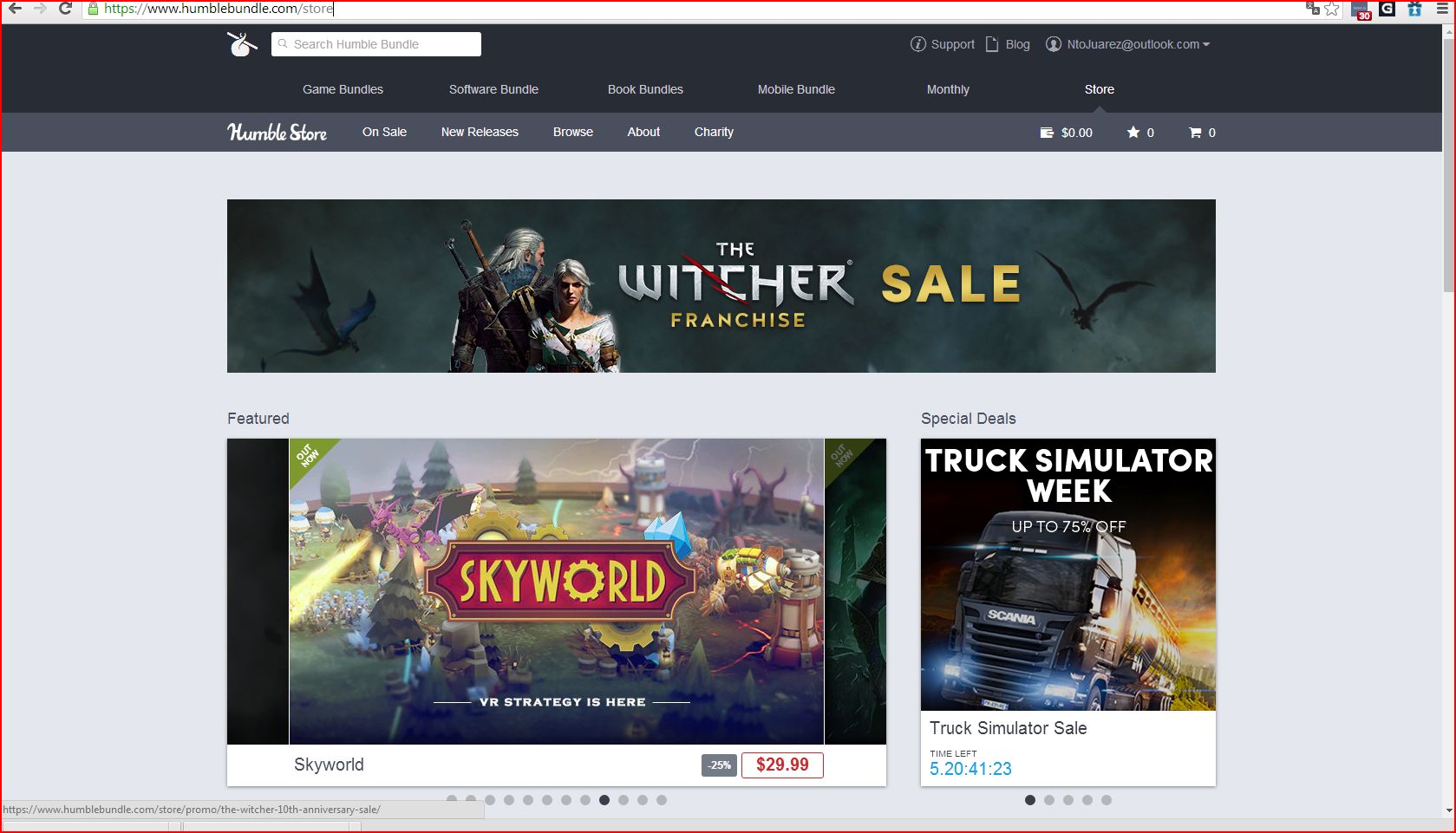This screenshot has height=833, width=1456.
Task: Click the -25% discount badge
Action: (x=719, y=765)
